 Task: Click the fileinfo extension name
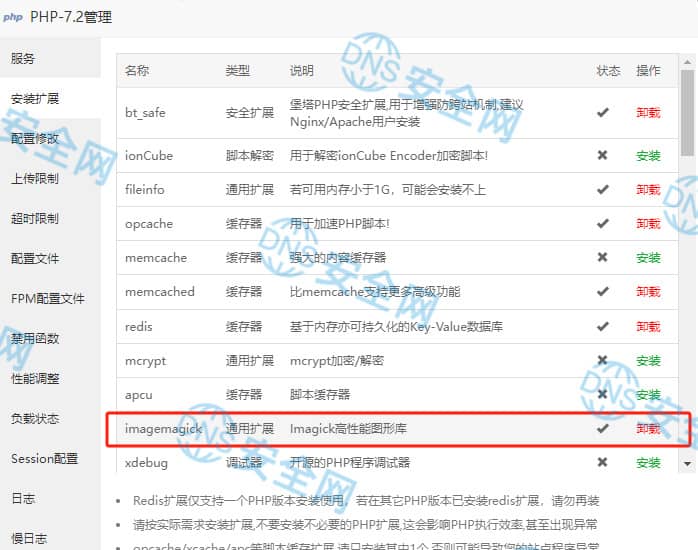(x=145, y=190)
